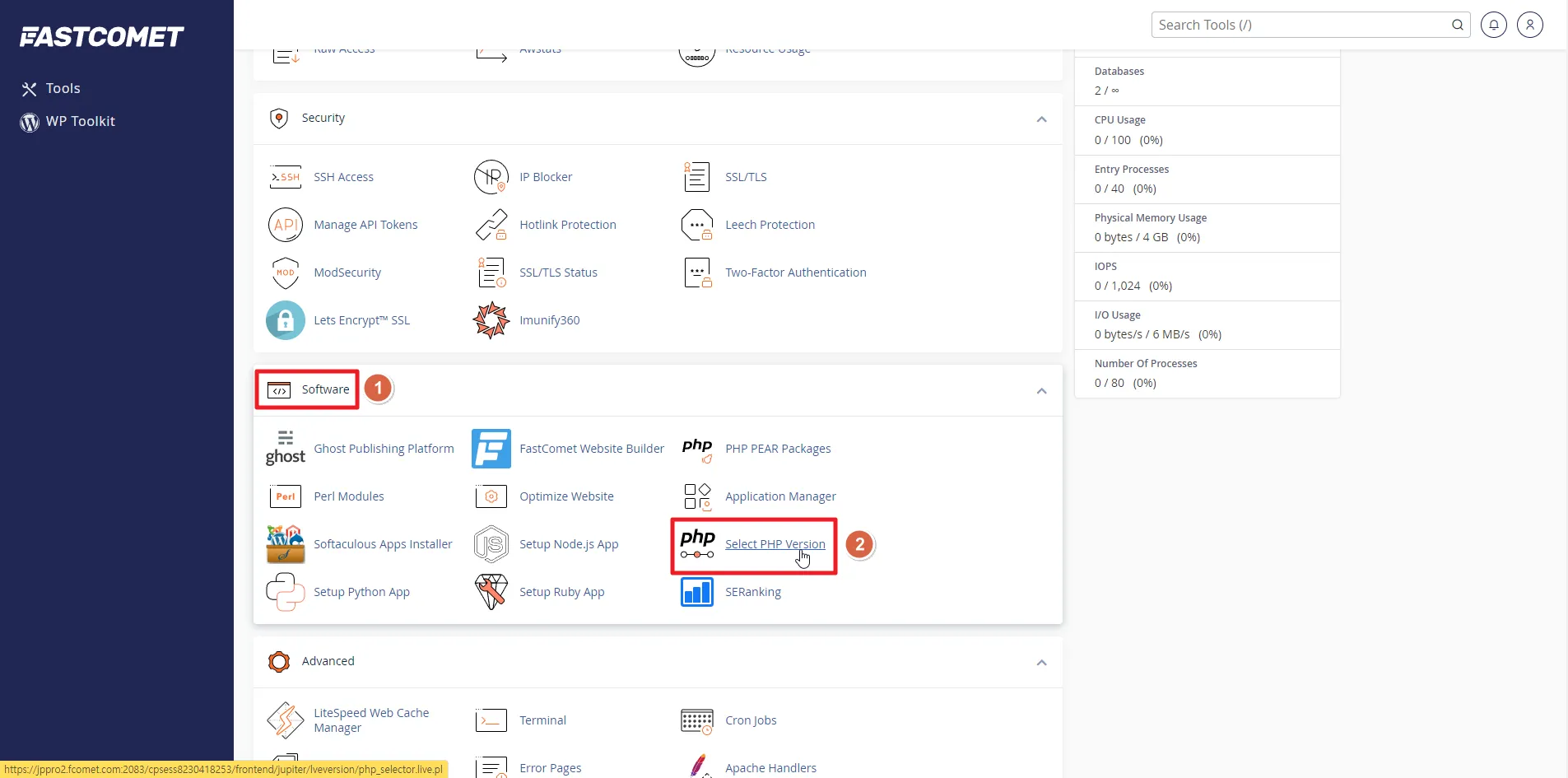Click Hotlink Protection icon
Viewport: 1568px width, 778px height.
491,225
